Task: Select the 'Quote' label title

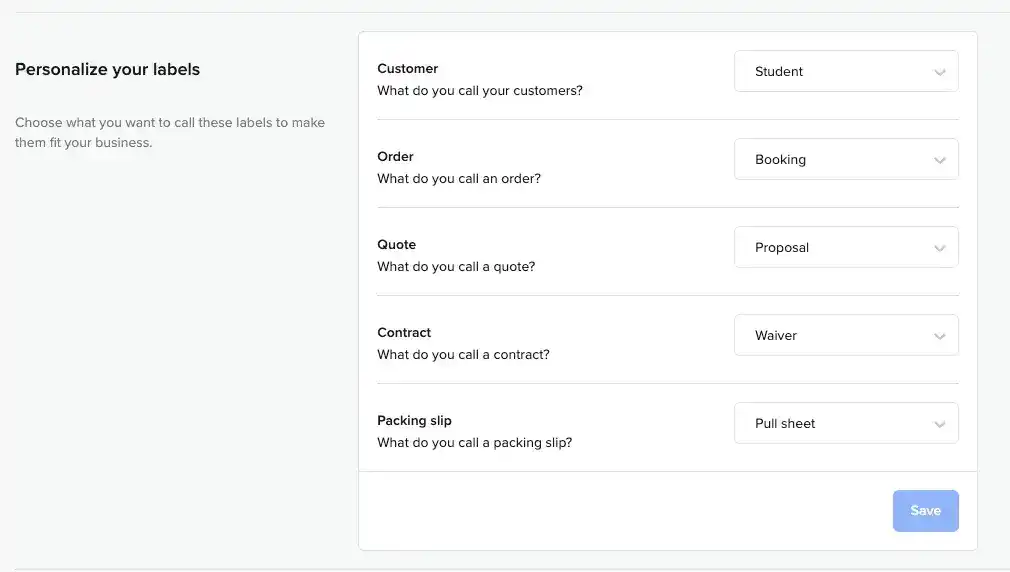Action: pos(396,245)
